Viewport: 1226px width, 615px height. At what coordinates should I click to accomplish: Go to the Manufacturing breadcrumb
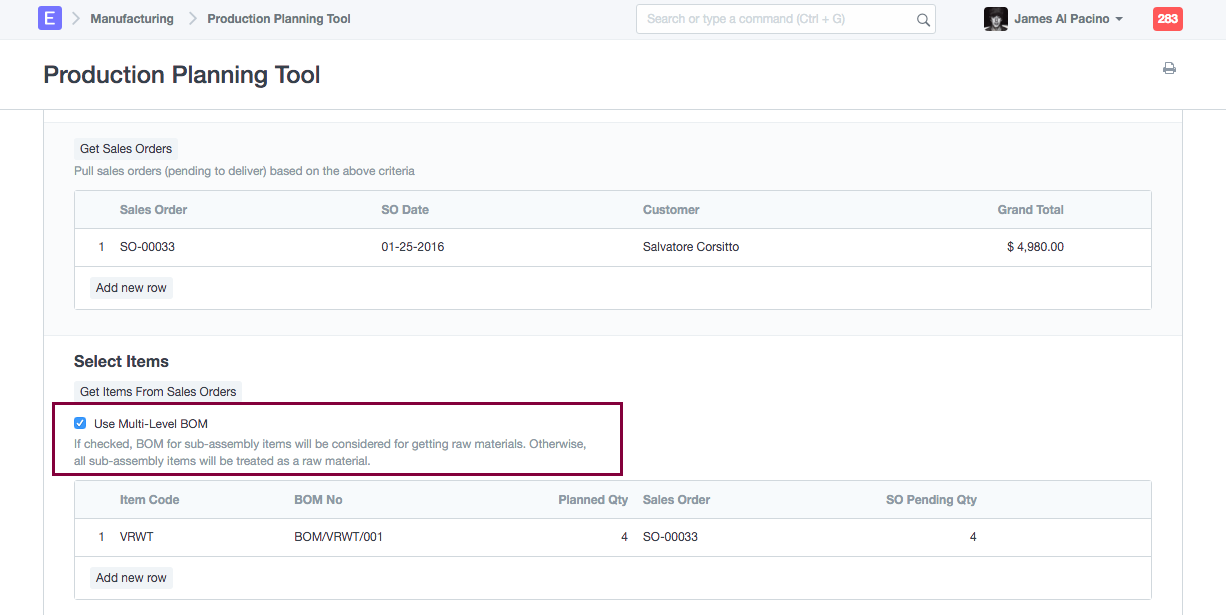131,19
